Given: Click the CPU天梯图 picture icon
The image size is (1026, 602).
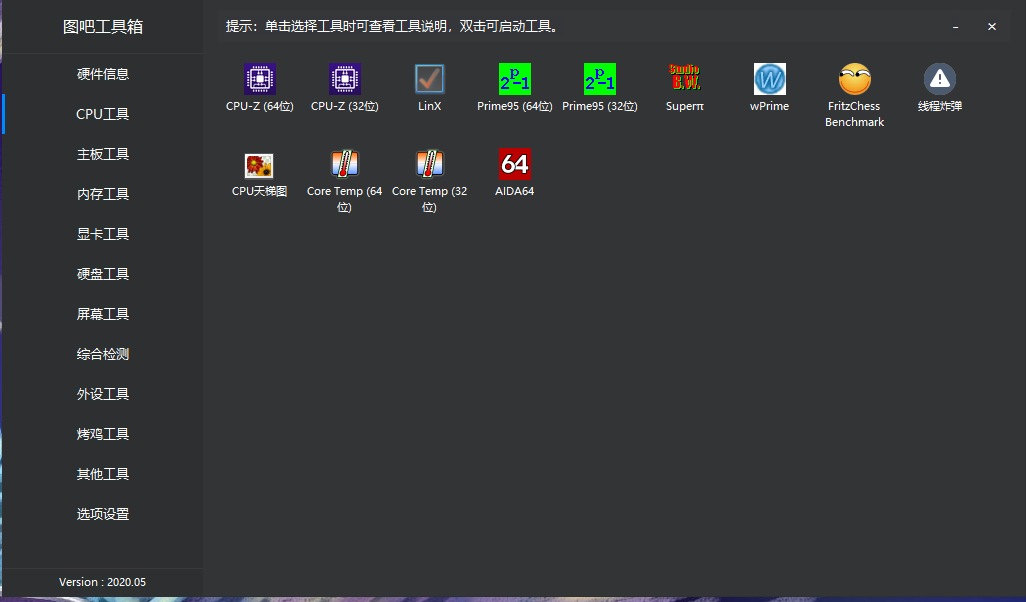Looking at the screenshot, I should coord(259,166).
